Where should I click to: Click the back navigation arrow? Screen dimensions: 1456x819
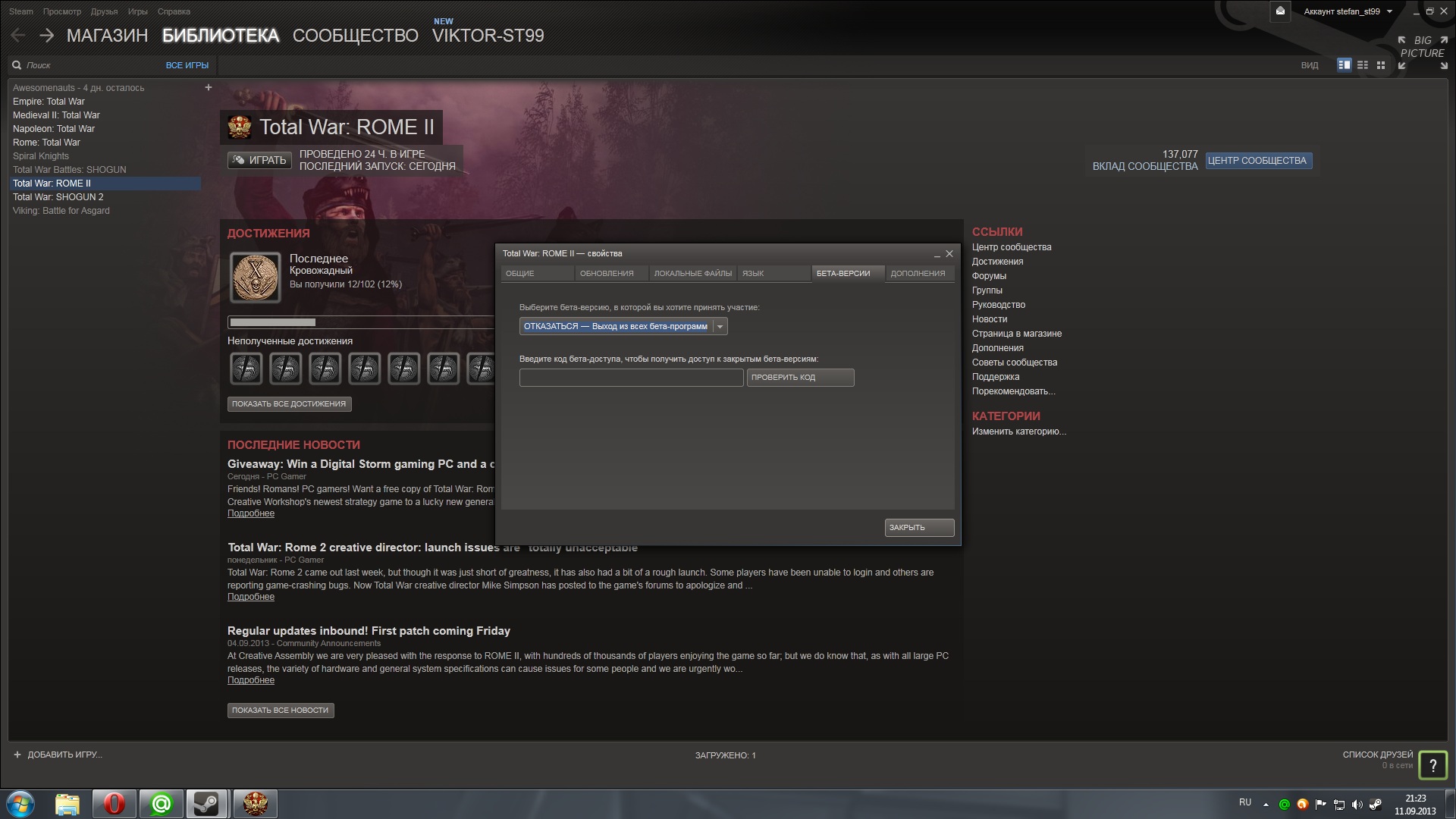point(18,35)
